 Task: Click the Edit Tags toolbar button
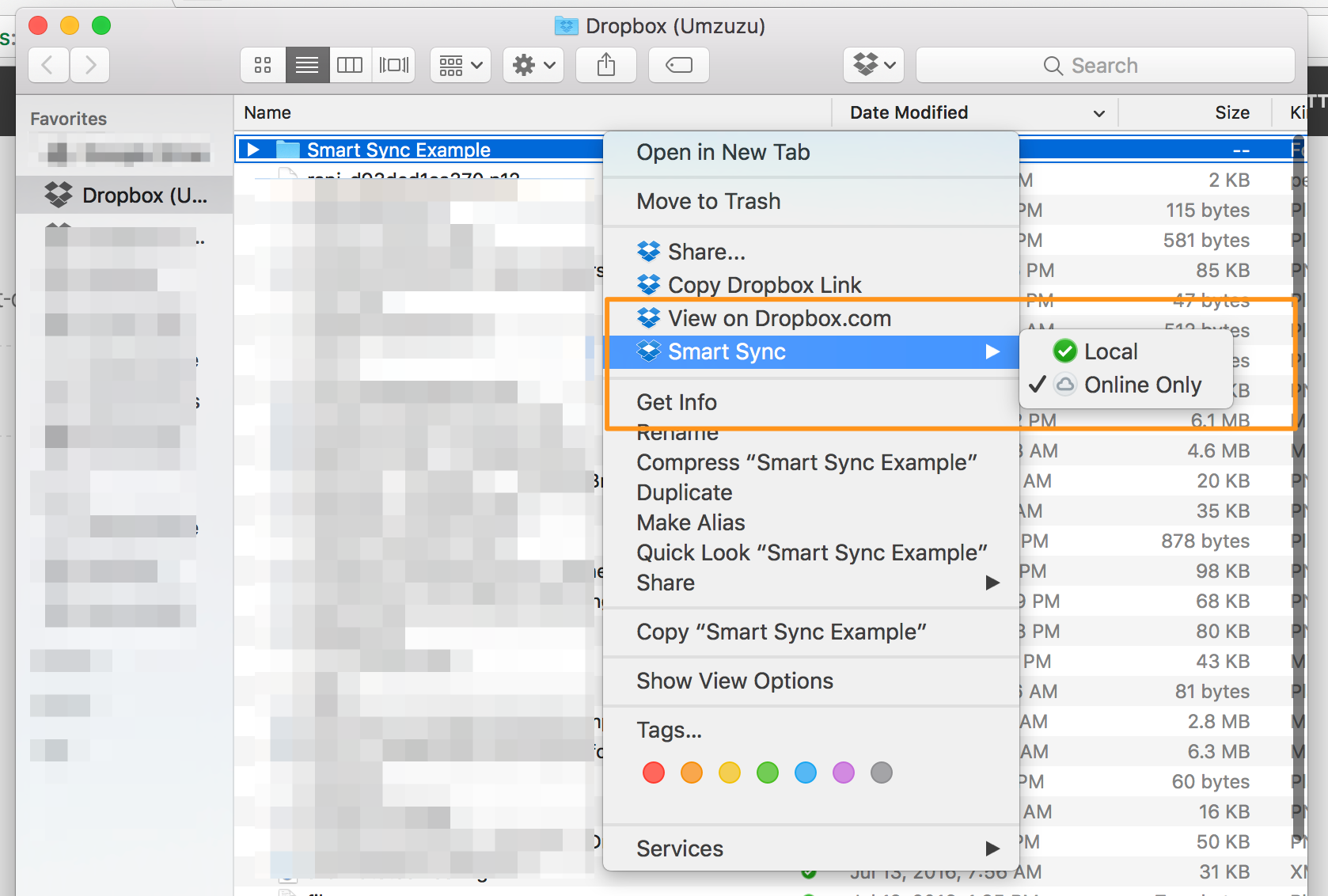(x=679, y=65)
